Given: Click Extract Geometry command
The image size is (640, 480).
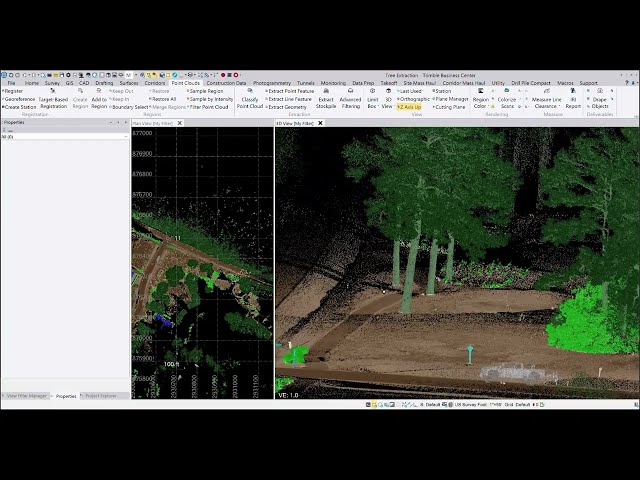Looking at the screenshot, I should [286, 107].
